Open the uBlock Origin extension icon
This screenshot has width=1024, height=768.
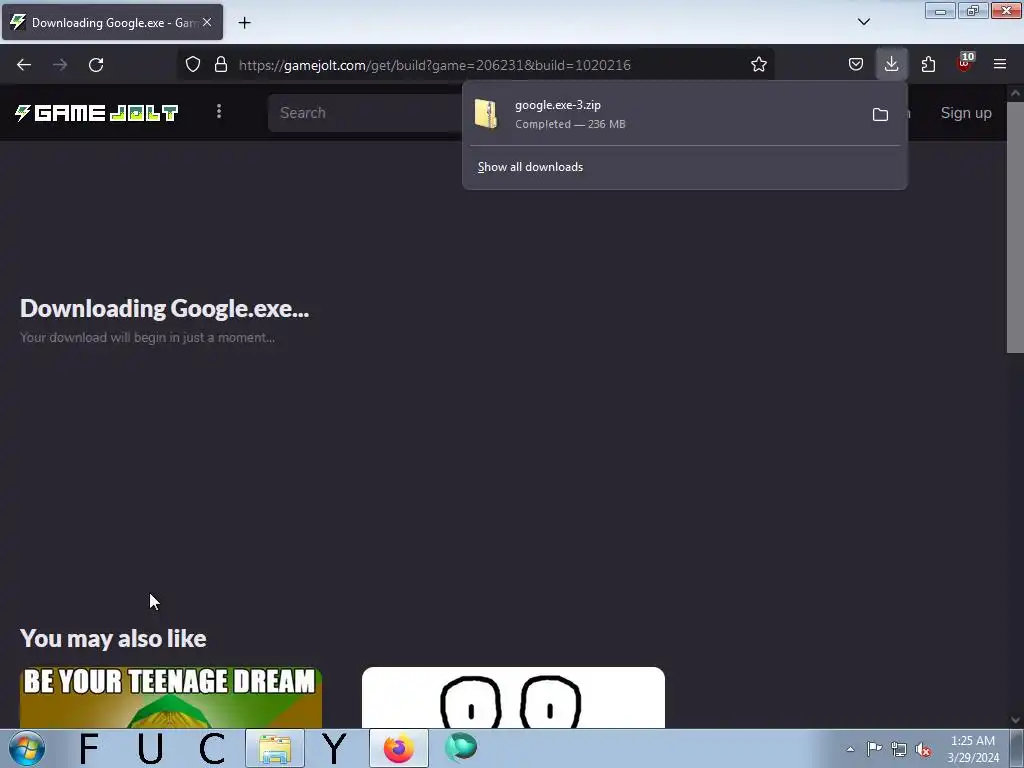click(965, 63)
